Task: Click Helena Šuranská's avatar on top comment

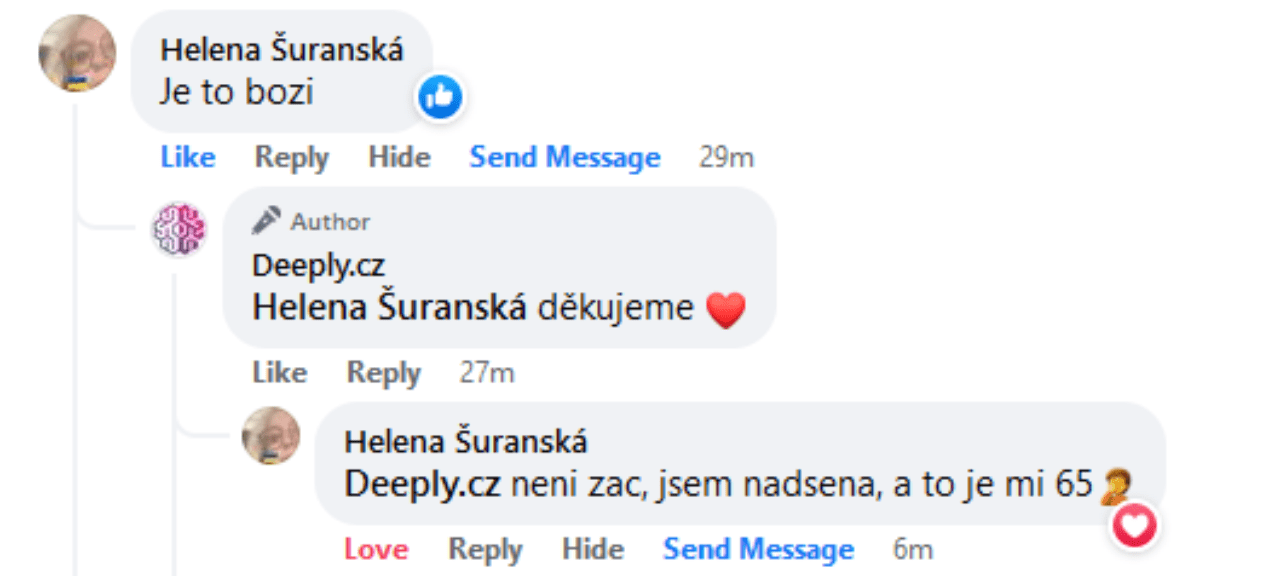Action: click(x=77, y=53)
